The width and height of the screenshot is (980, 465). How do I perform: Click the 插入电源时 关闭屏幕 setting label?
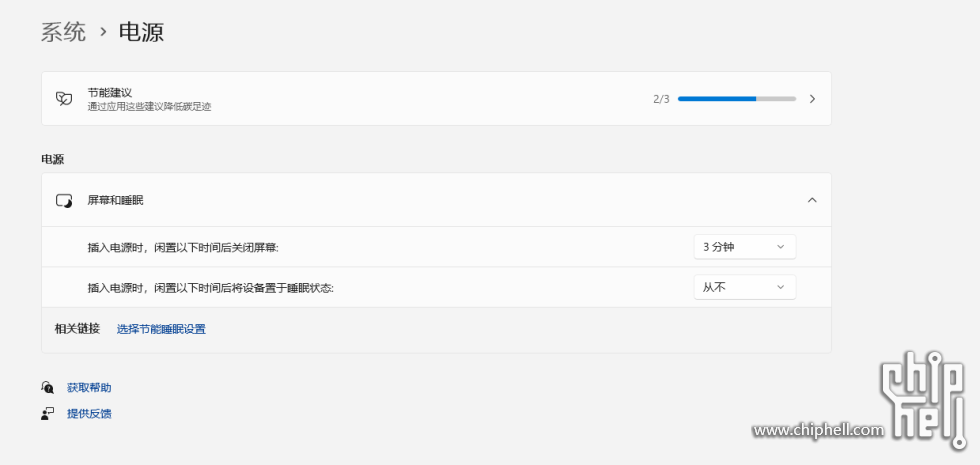click(x=183, y=248)
